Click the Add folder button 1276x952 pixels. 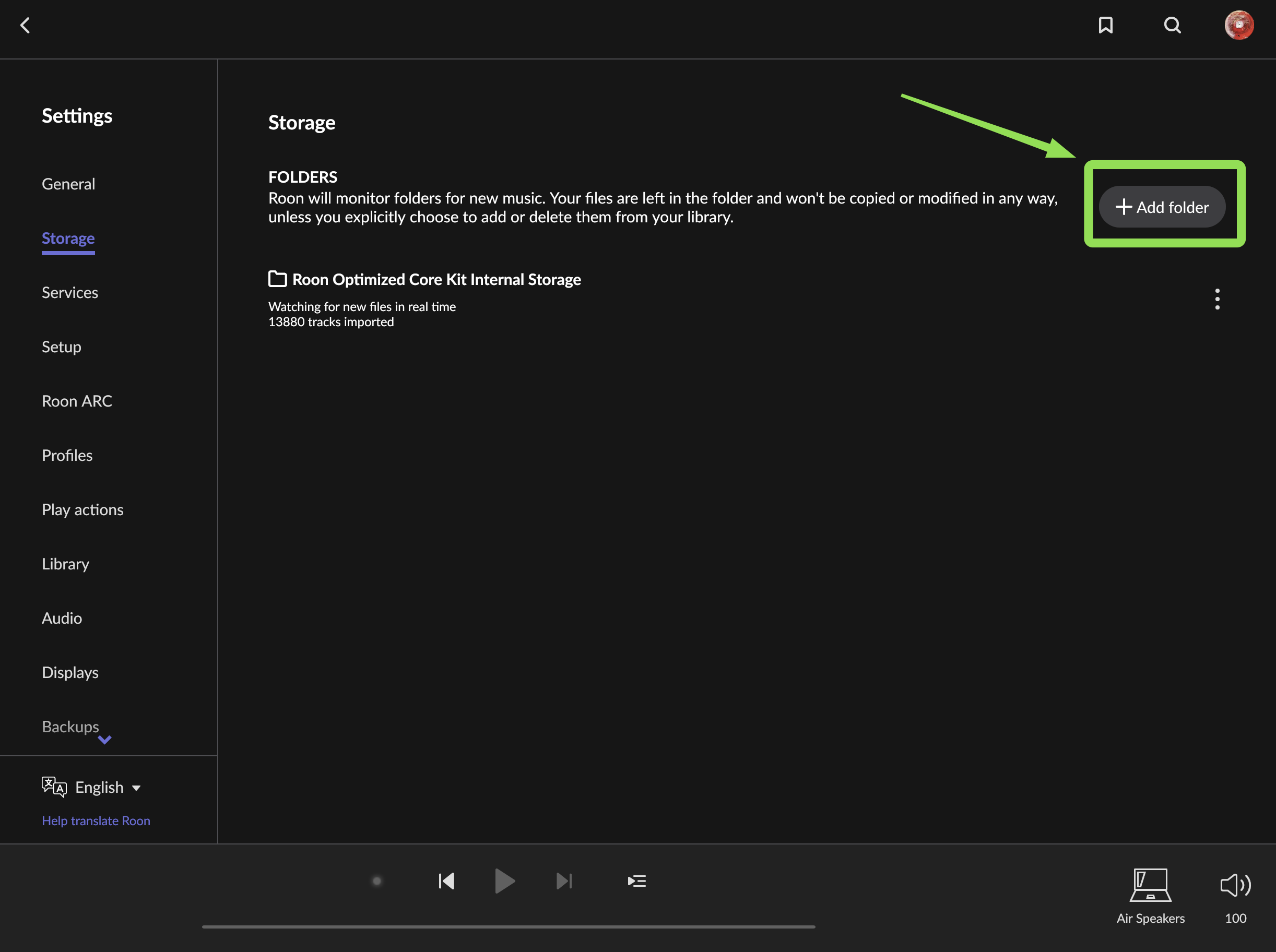[1162, 207]
